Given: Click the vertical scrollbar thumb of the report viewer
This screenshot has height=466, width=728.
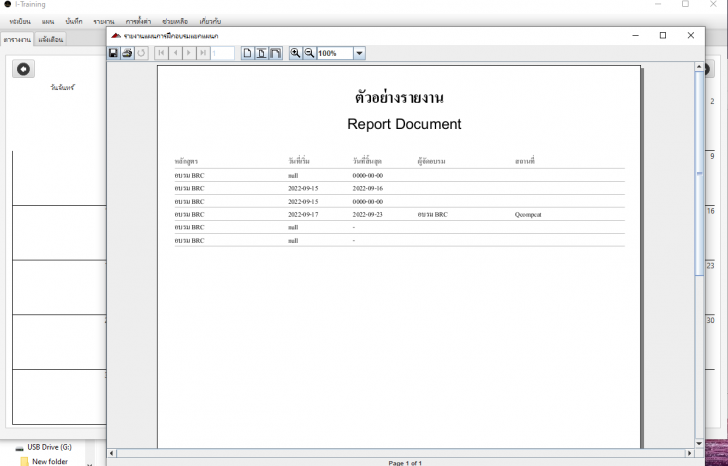Looking at the screenshot, I should [x=699, y=174].
